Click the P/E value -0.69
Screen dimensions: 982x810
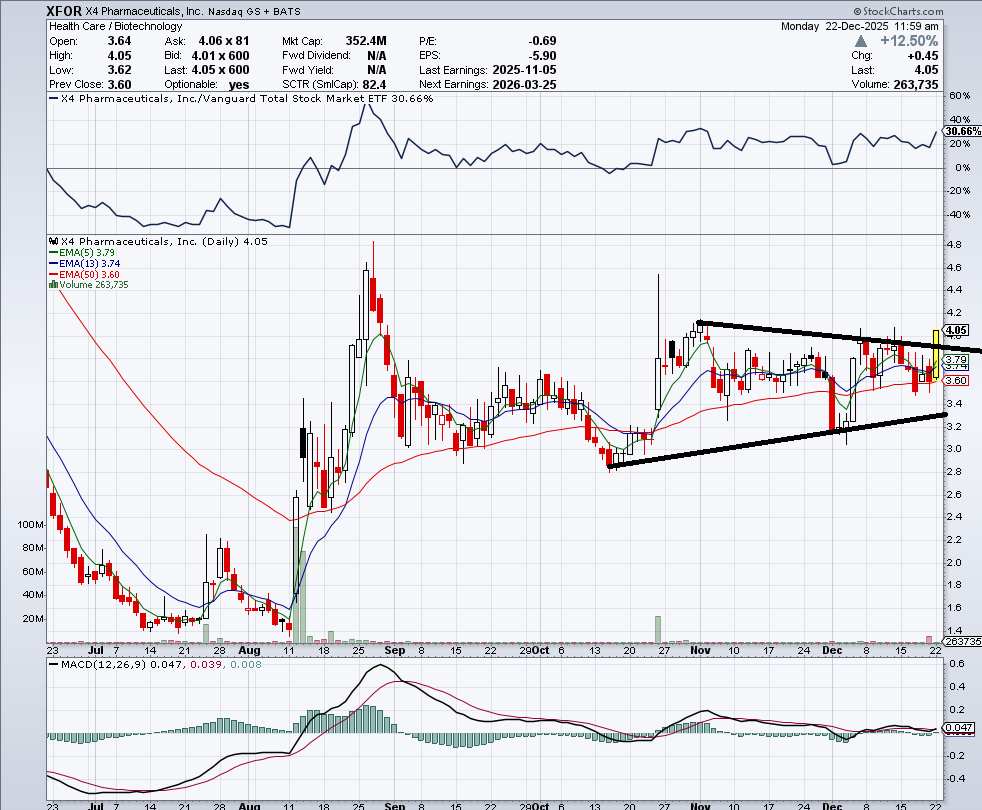point(542,41)
